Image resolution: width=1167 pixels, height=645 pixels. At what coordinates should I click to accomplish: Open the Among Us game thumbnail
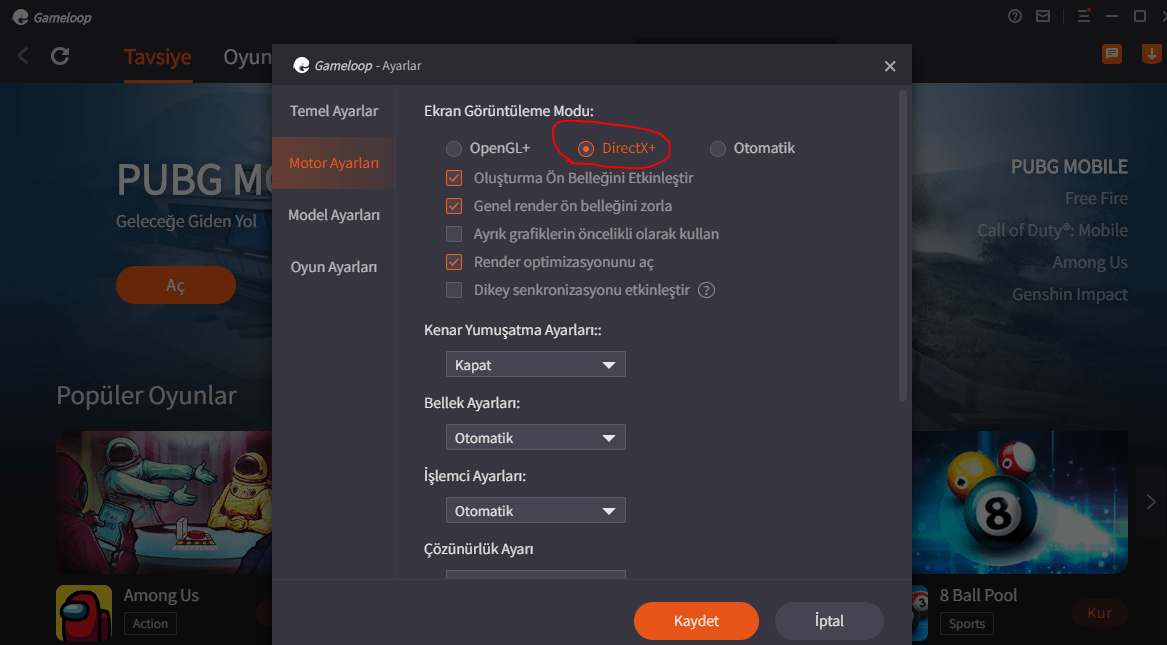pyautogui.click(x=164, y=502)
